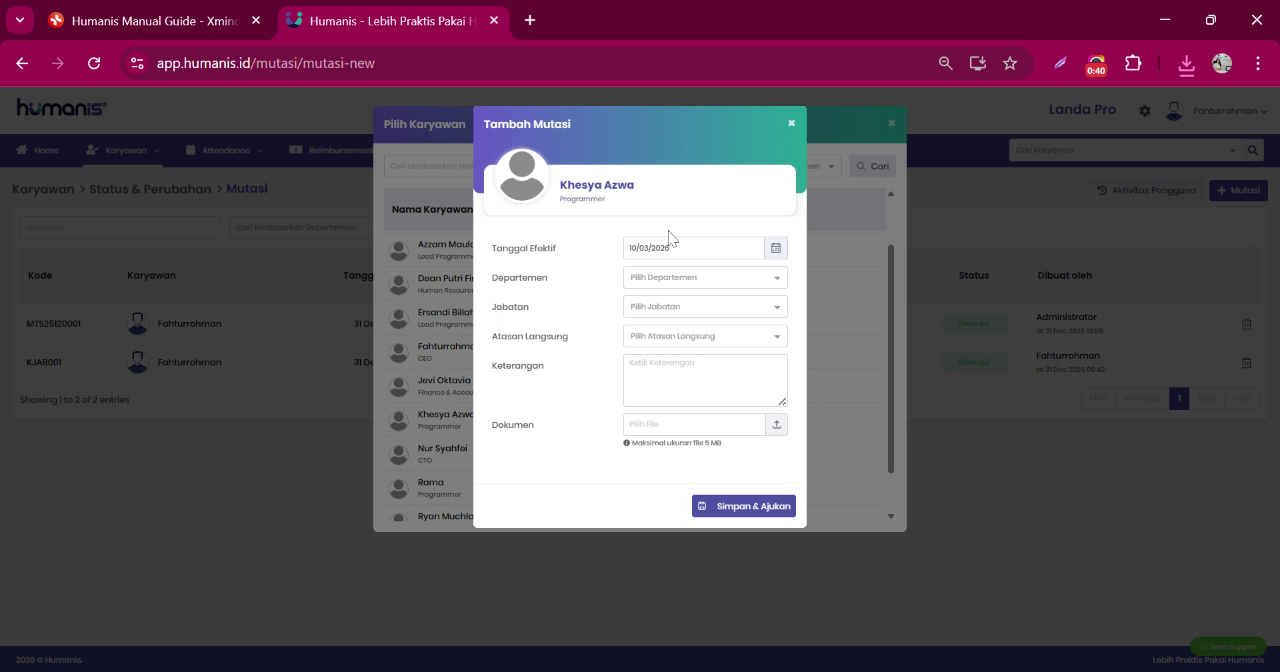Screen dimensions: 1280x672
Task: Click the install app icon in address bar
Action: pos(978,63)
